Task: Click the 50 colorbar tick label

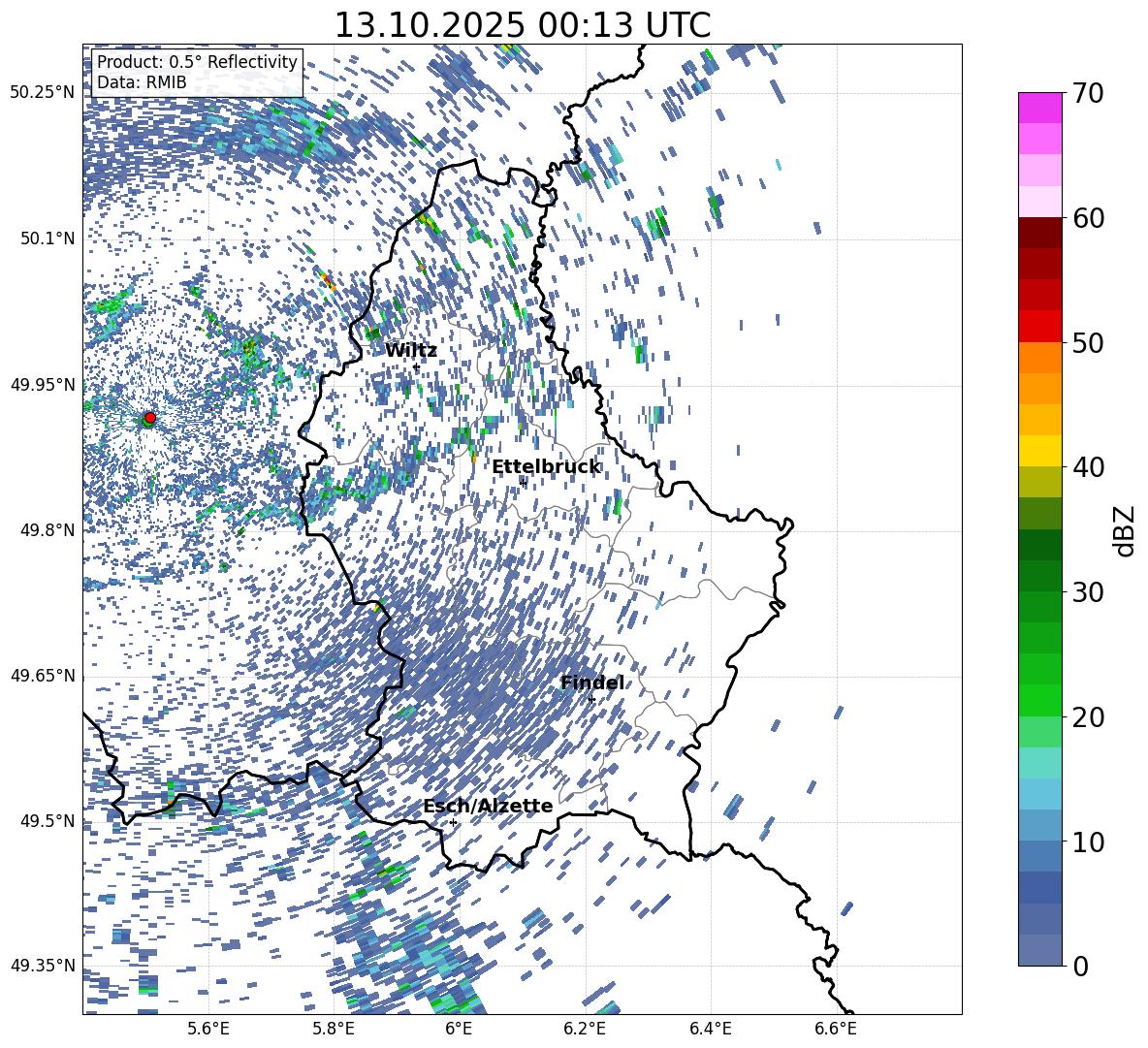Action: point(1088,343)
